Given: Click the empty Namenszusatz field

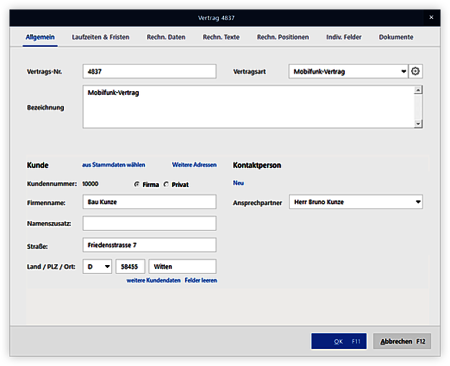Looking at the screenshot, I should pyautogui.click(x=149, y=223).
